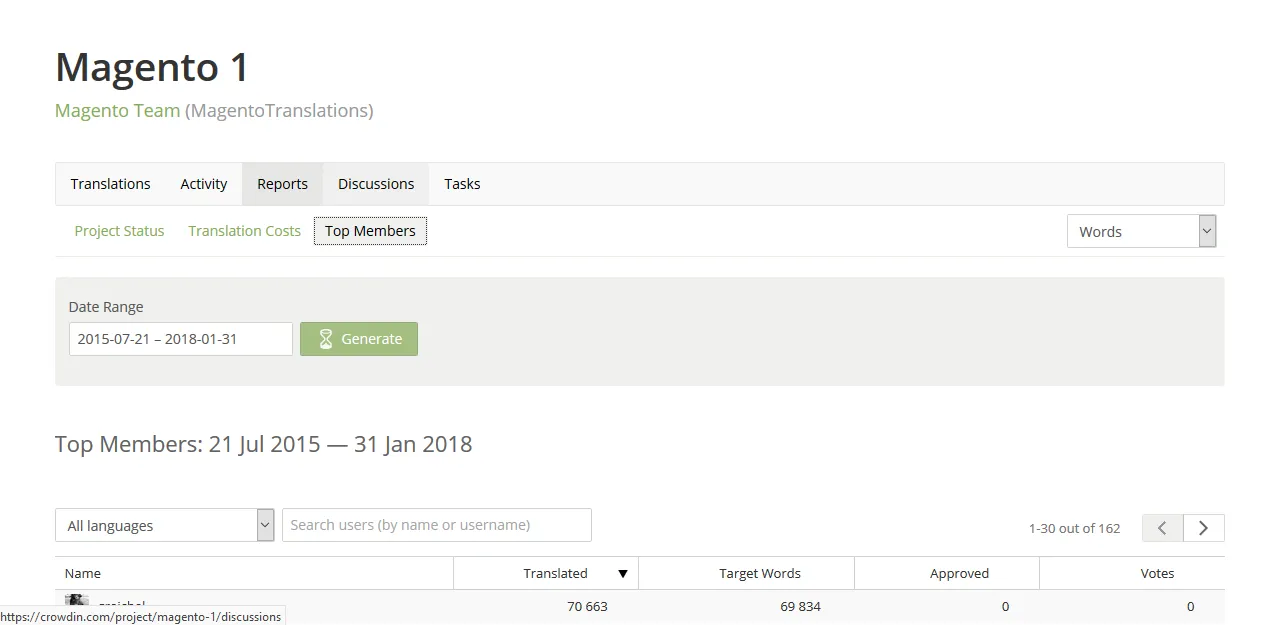The width and height of the screenshot is (1275, 625).
Task: Click the hourglass icon in Generate
Action: pos(325,339)
